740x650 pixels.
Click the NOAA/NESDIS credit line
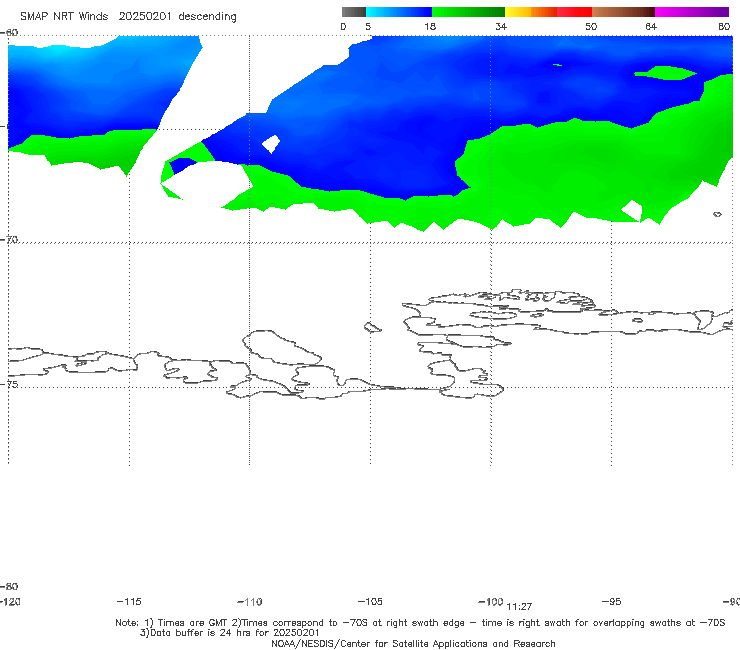tap(413, 643)
